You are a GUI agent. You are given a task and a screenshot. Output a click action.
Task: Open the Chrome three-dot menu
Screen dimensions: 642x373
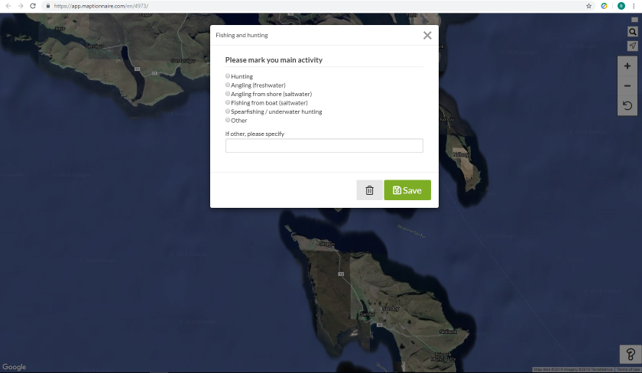tap(634, 6)
